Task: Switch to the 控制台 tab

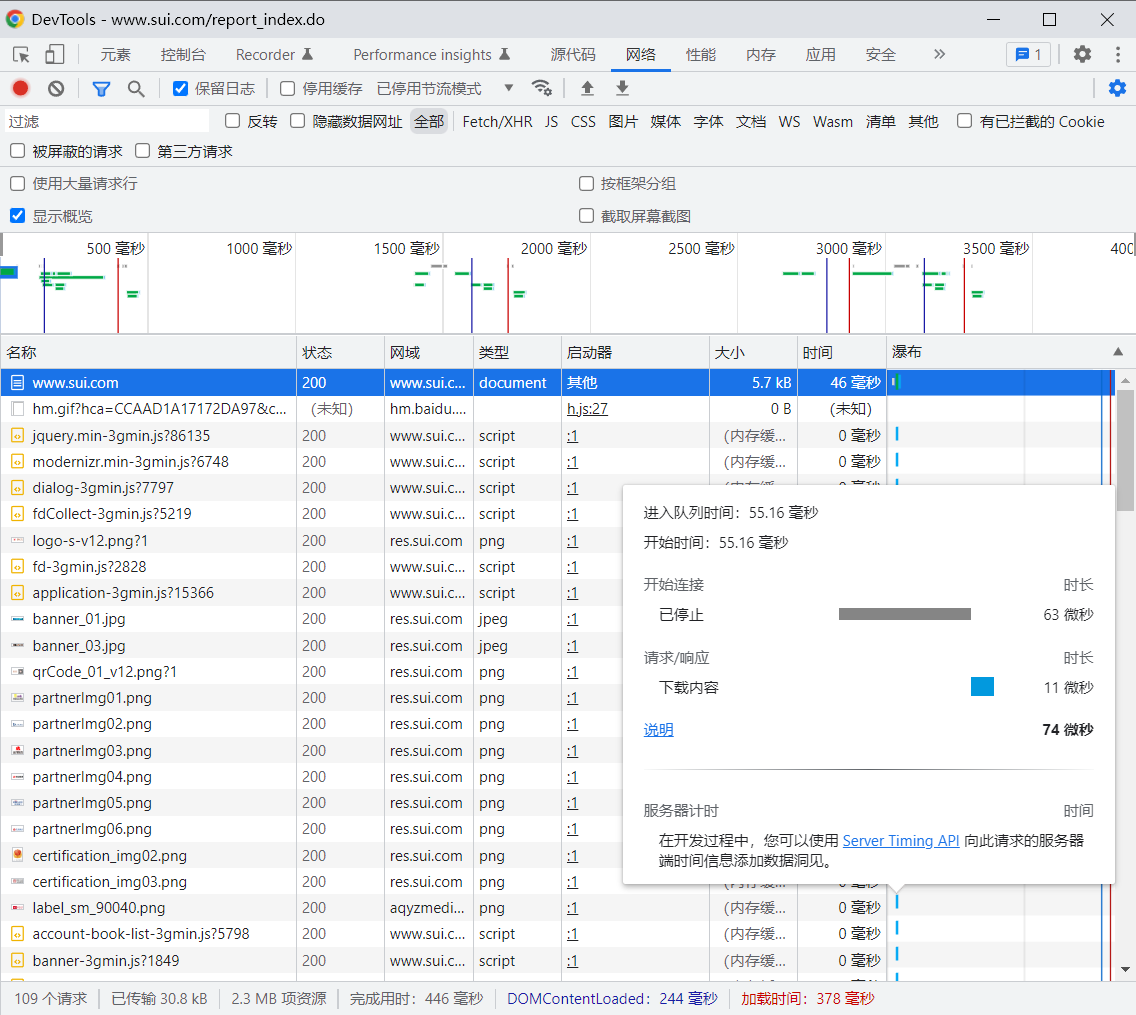Action: click(x=183, y=55)
